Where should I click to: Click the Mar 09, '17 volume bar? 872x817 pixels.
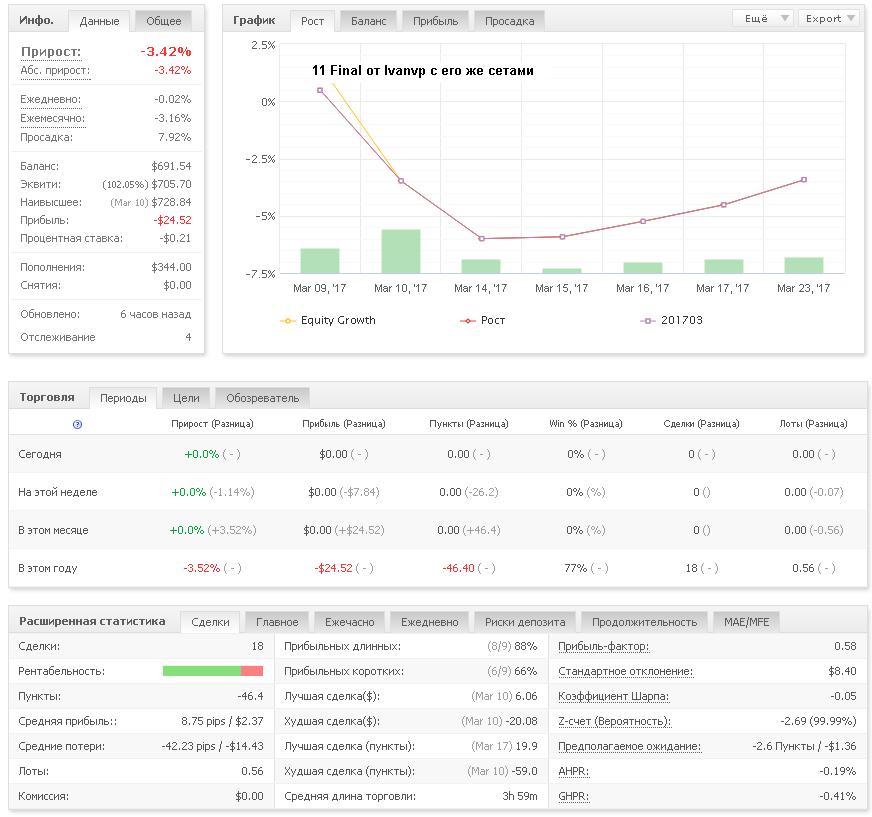coord(320,261)
